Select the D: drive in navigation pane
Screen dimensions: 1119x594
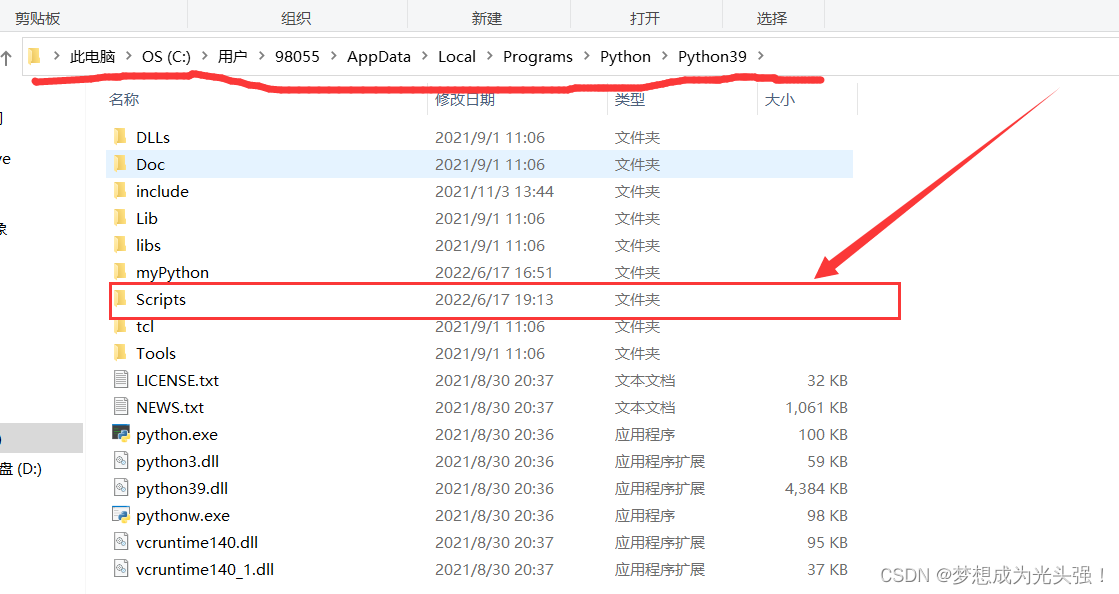21,469
